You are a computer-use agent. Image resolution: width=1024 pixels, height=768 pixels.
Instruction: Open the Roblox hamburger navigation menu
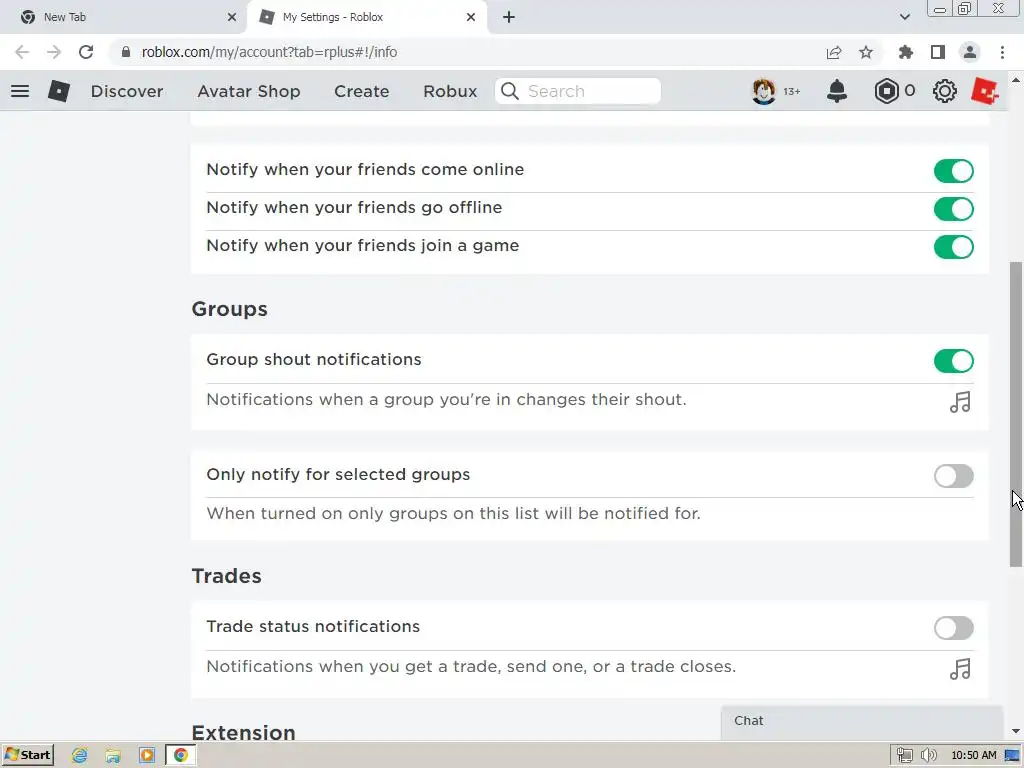[x=20, y=91]
